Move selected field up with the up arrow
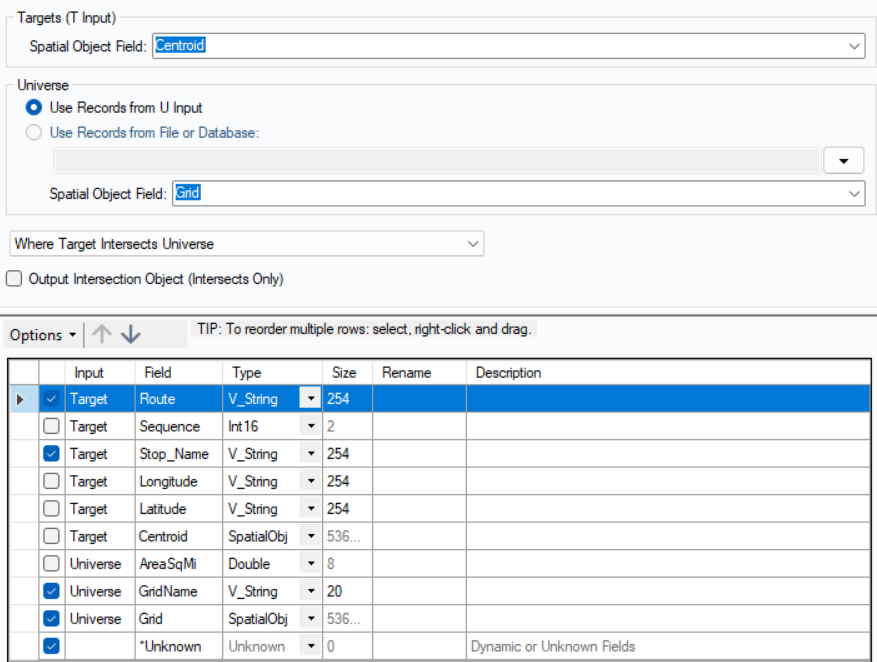 point(102,334)
